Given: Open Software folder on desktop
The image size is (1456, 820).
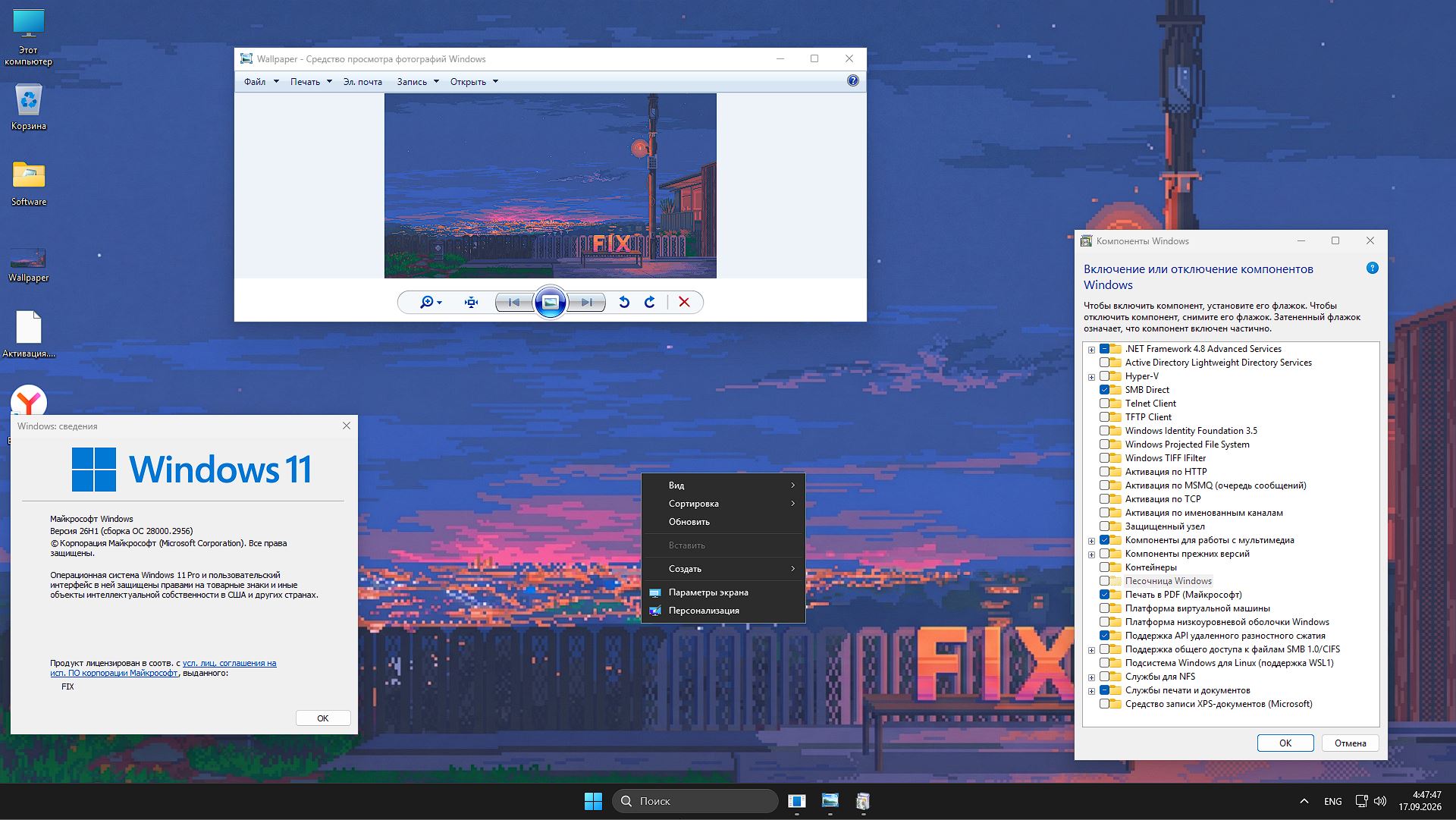Looking at the screenshot, I should [x=29, y=183].
